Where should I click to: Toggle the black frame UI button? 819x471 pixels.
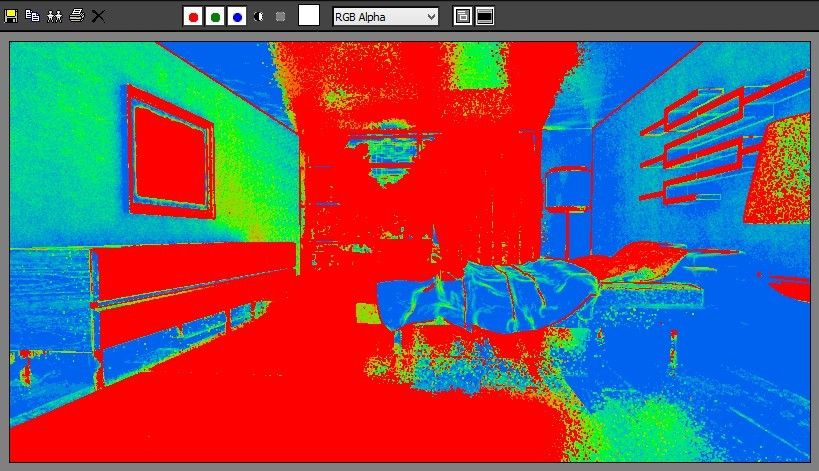[485, 16]
